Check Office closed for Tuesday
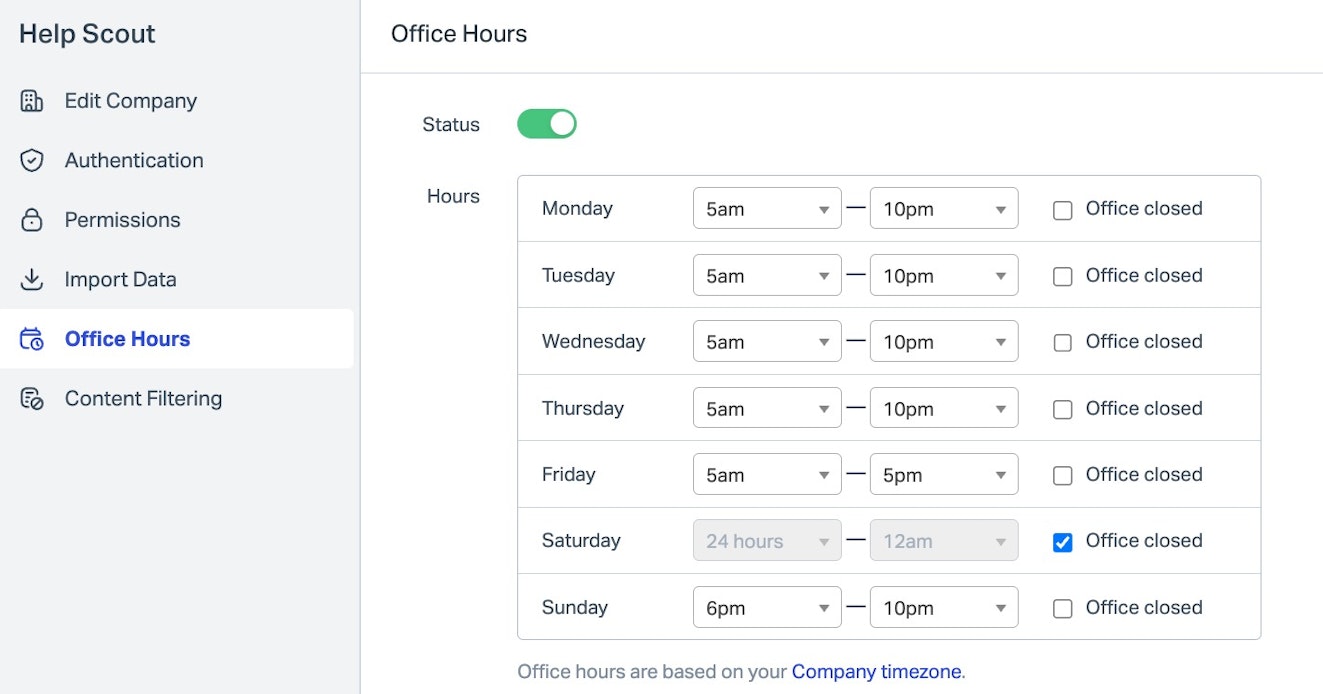Screen dimensions: 1323x694 [1063, 276]
